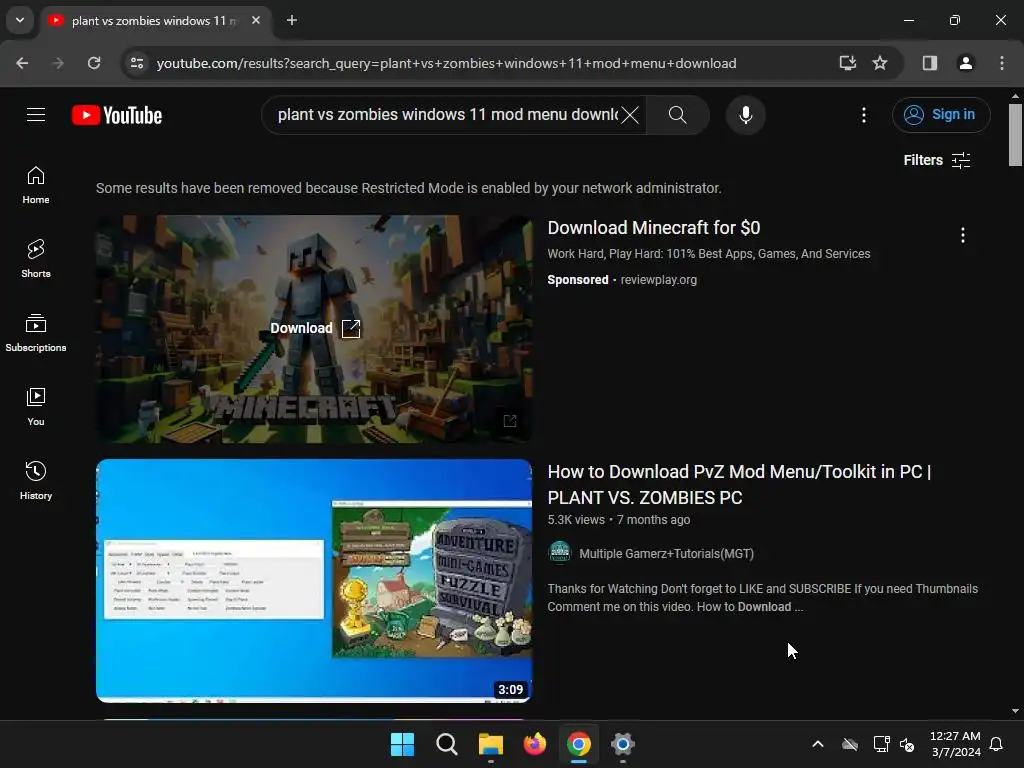Start voice search with the microphone
Viewport: 1024px width, 768px height.
[745, 115]
